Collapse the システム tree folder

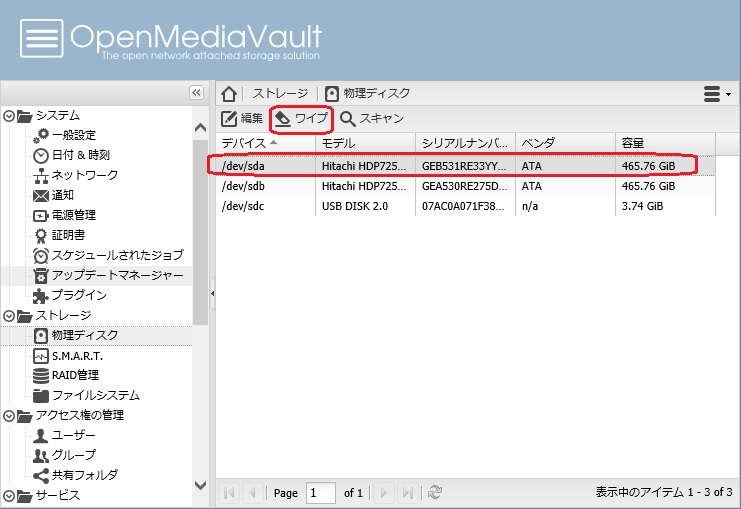9,116
